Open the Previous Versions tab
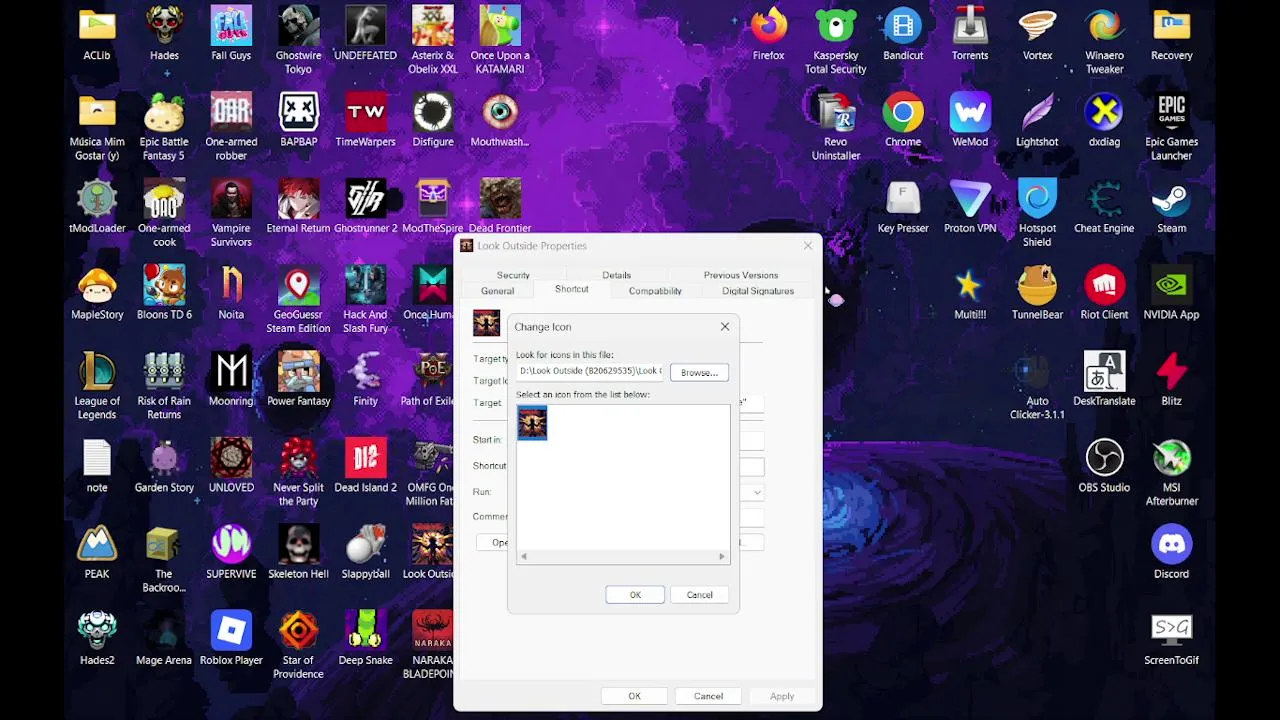 coord(740,275)
